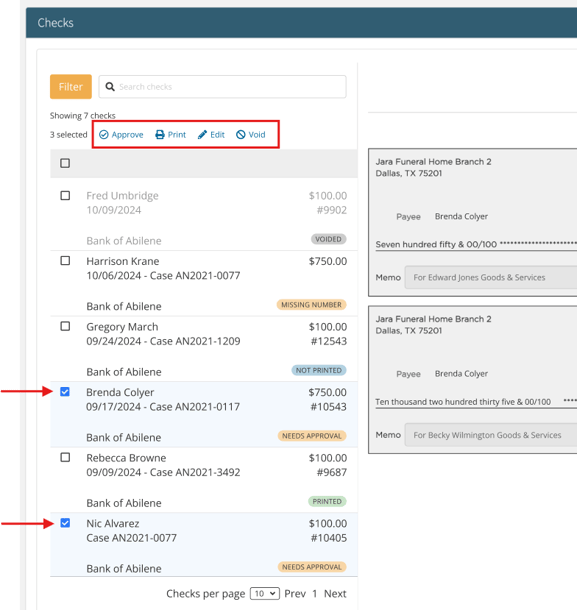Click memo field For Edward Jones Goods & Services

point(491,277)
